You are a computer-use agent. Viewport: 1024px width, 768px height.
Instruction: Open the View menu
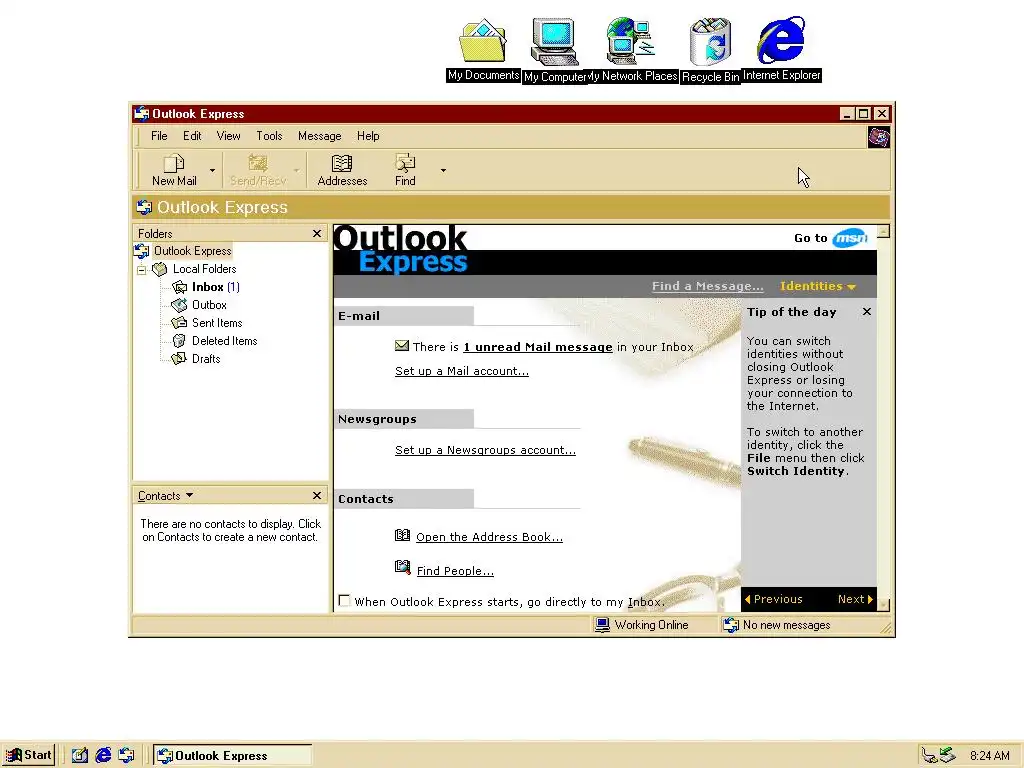(x=229, y=136)
